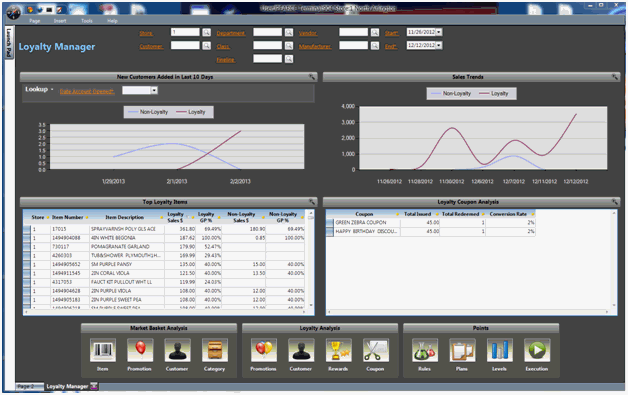Expand the Start date dropdown
Screen dimensions: 628x395
pos(439,32)
